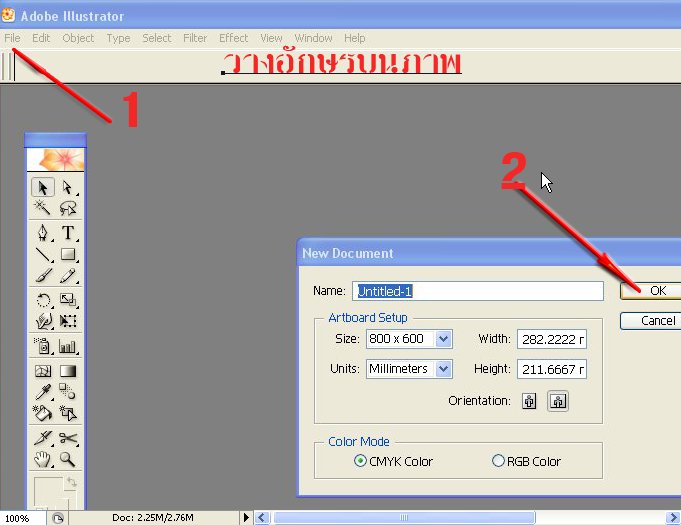Open the Size dropdown
Screen dimensions: 681x525
point(443,339)
